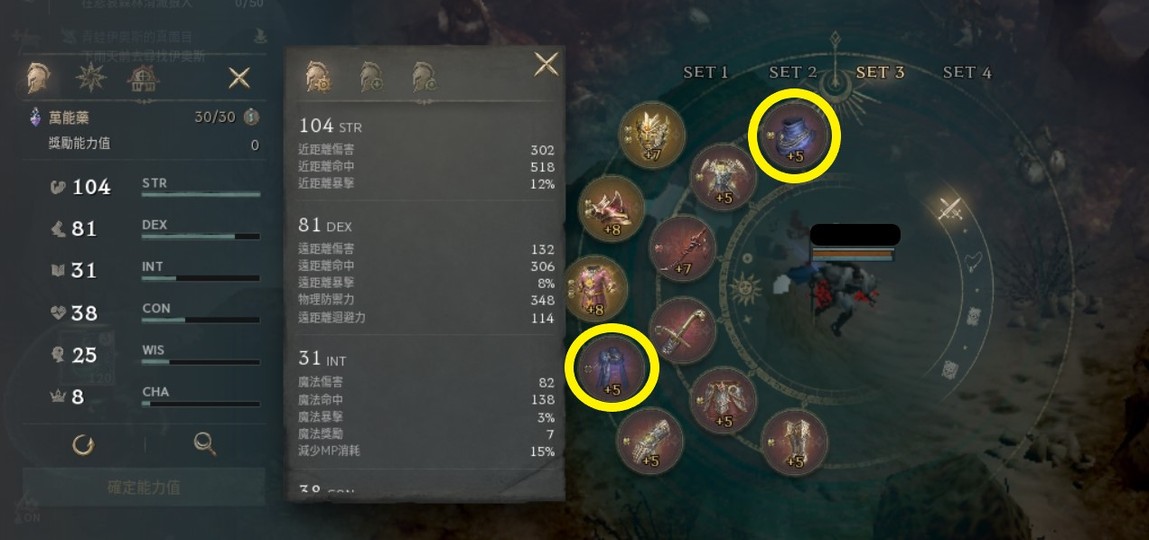The height and width of the screenshot is (540, 1149).
Task: Select the highlighted blue hat +5 slot
Action: (795, 136)
